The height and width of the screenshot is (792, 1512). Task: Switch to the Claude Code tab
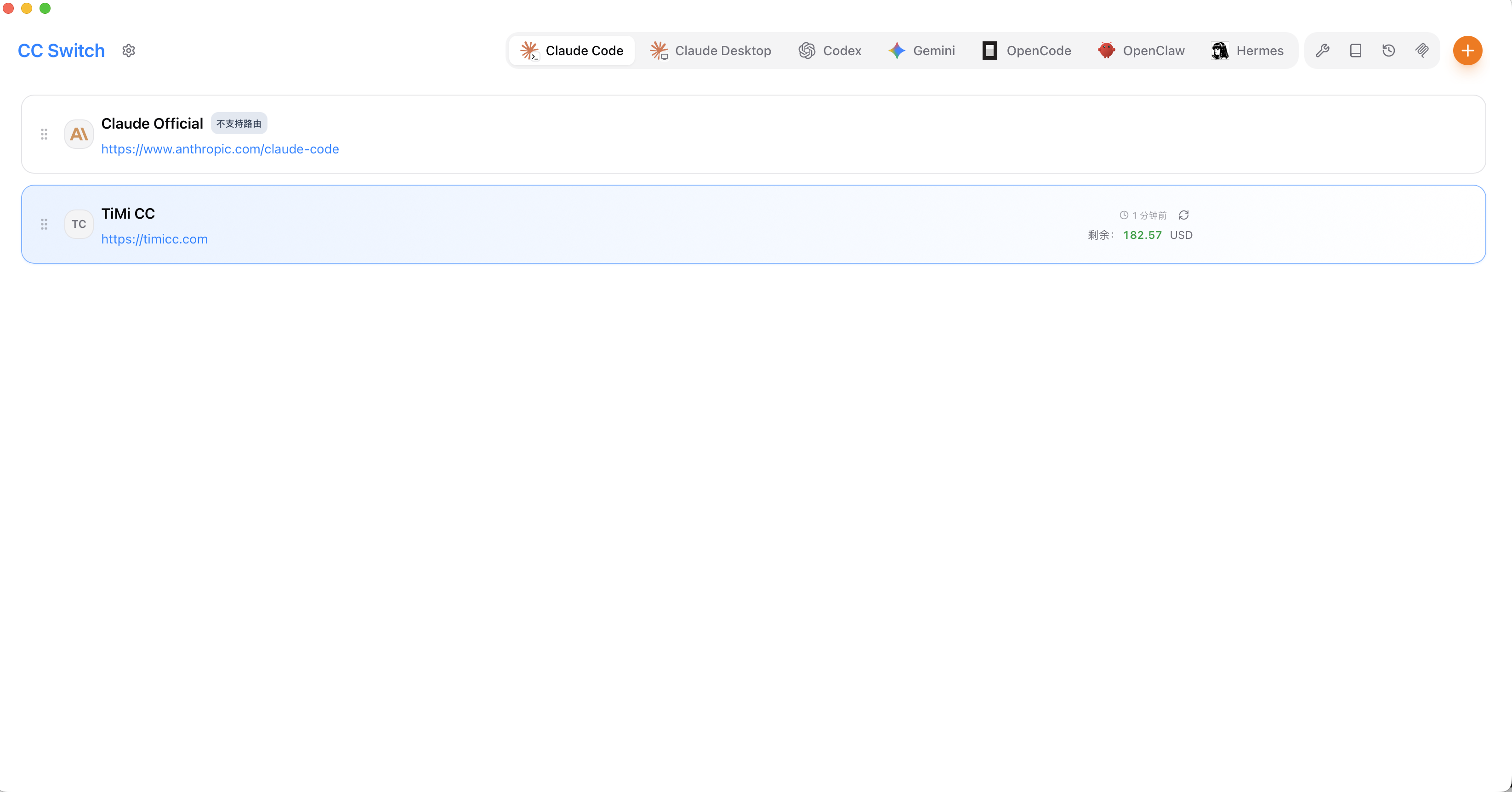pos(572,51)
